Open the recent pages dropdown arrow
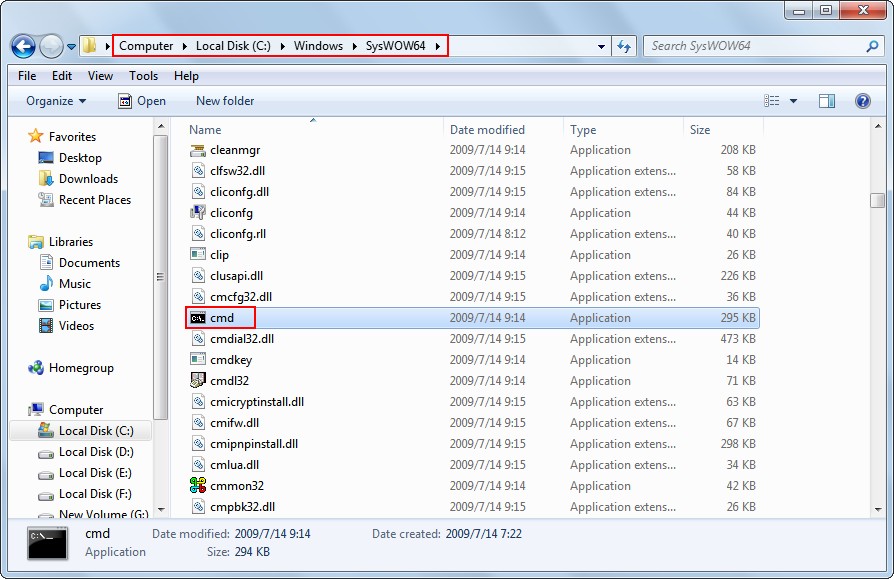The image size is (894, 579). (x=71, y=47)
